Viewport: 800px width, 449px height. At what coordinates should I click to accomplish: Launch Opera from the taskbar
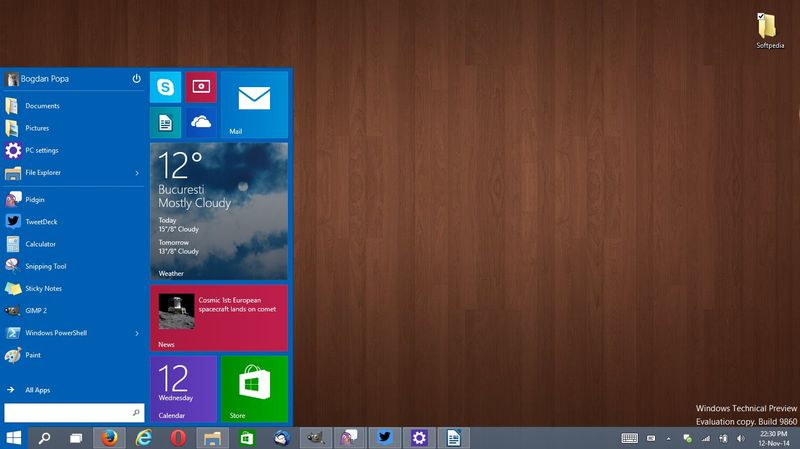pos(178,438)
